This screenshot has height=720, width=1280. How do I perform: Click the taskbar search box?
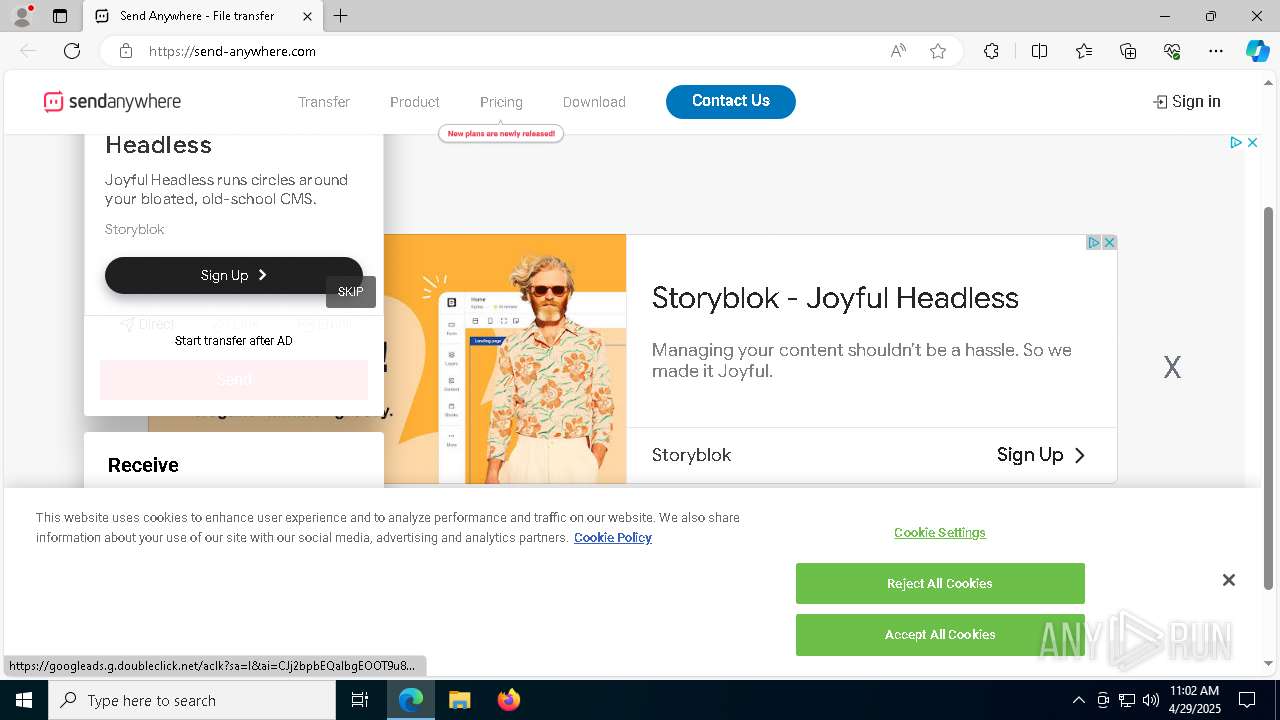(x=192, y=700)
